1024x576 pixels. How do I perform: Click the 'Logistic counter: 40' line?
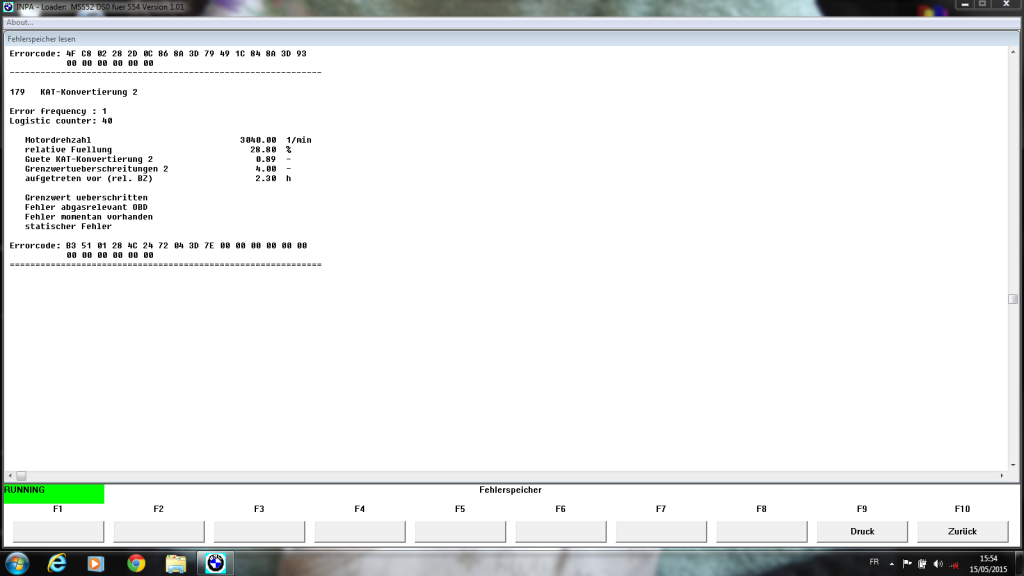(x=61, y=121)
